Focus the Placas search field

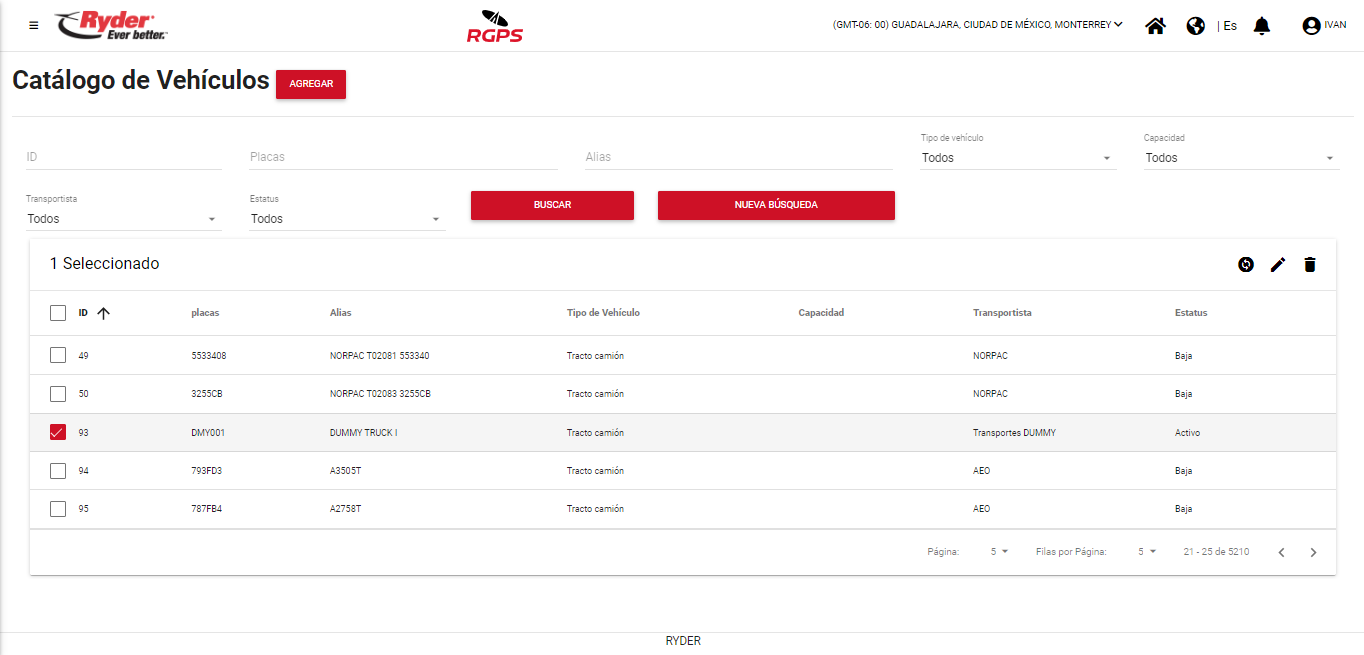403,157
